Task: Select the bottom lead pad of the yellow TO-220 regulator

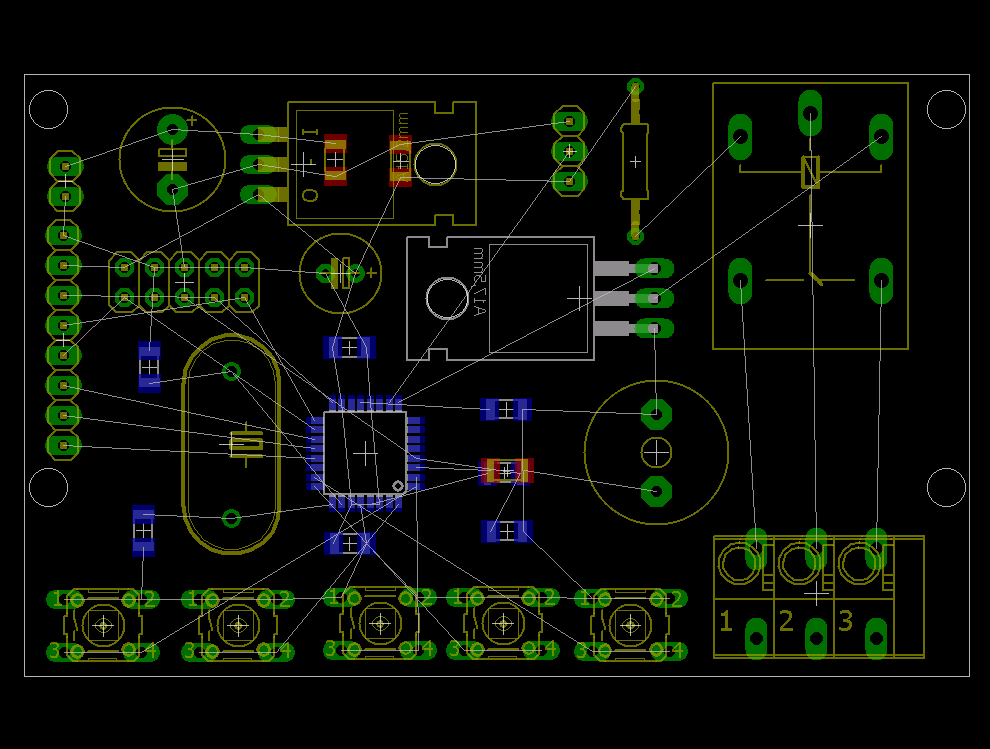Action: (259, 195)
